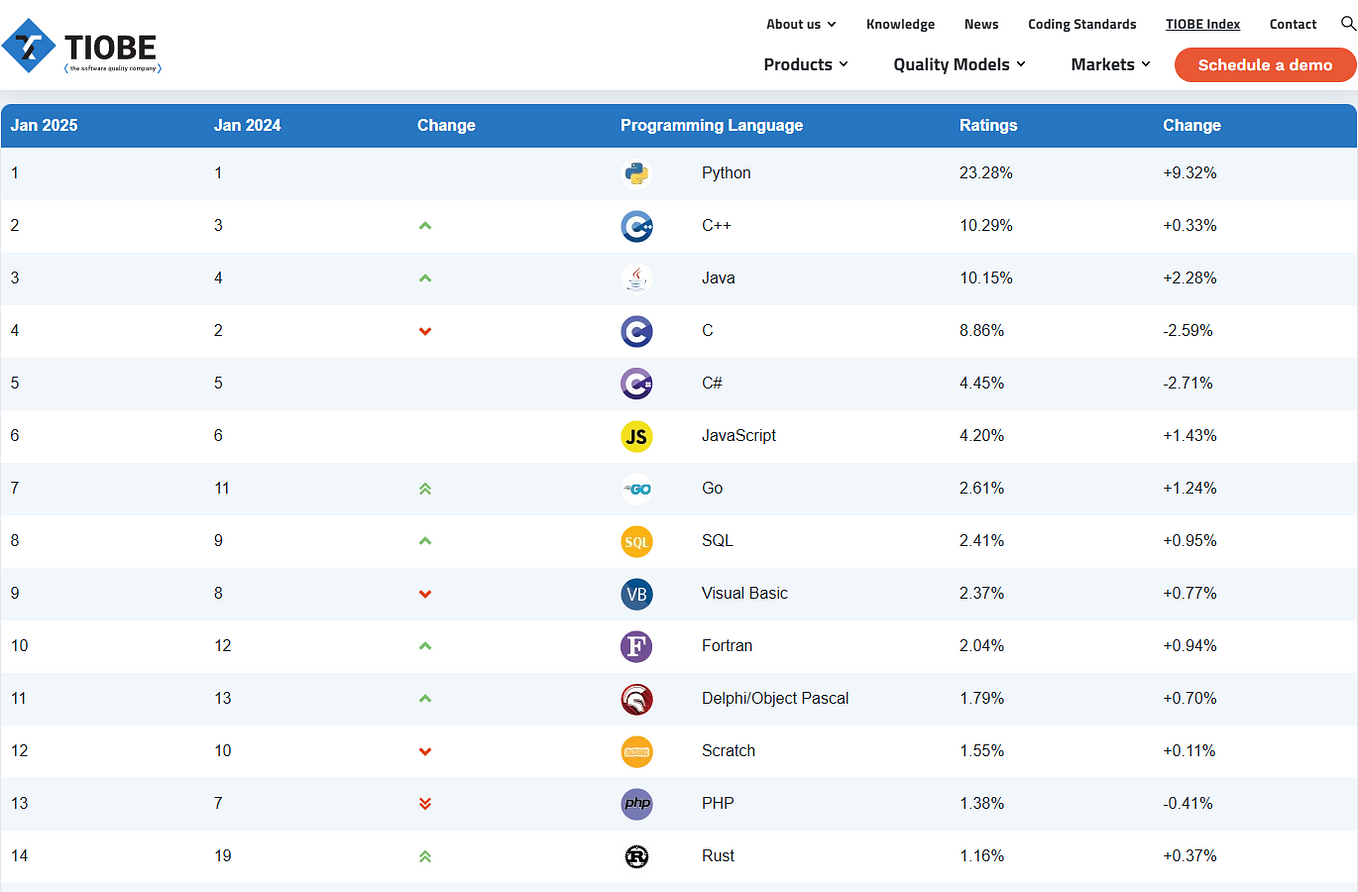Click the red down arrow for Visual Basic
The width and height of the screenshot is (1358, 892).
[425, 593]
